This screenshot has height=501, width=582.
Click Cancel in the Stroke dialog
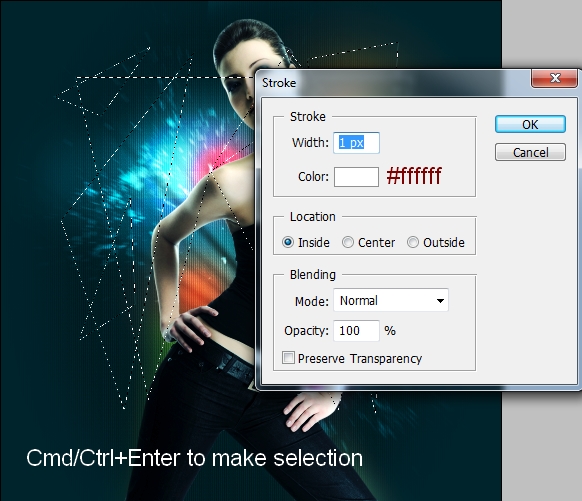pos(530,152)
